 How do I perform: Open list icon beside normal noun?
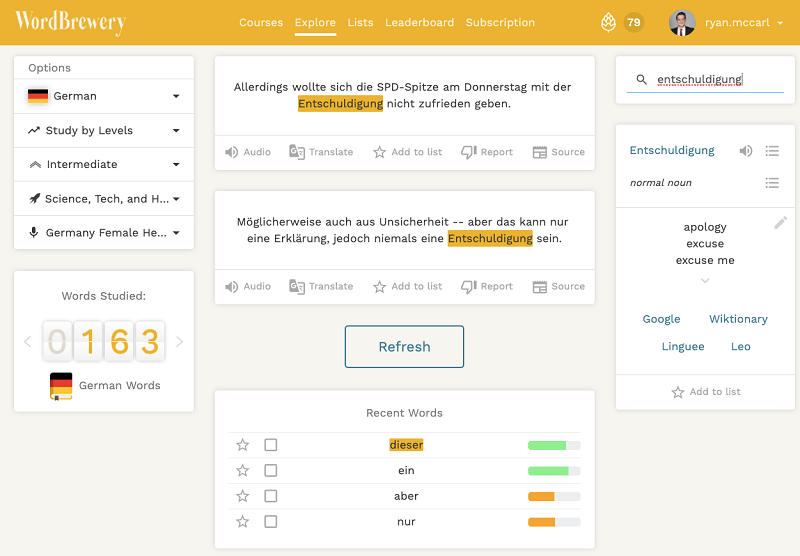pos(772,183)
